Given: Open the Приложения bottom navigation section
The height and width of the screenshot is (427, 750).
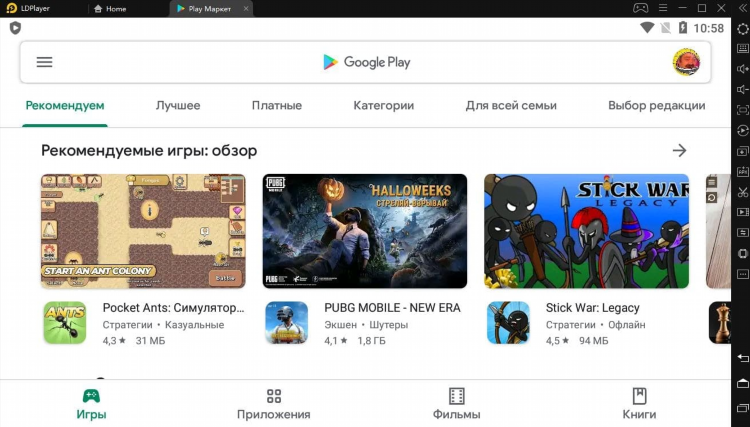Looking at the screenshot, I should tap(274, 404).
